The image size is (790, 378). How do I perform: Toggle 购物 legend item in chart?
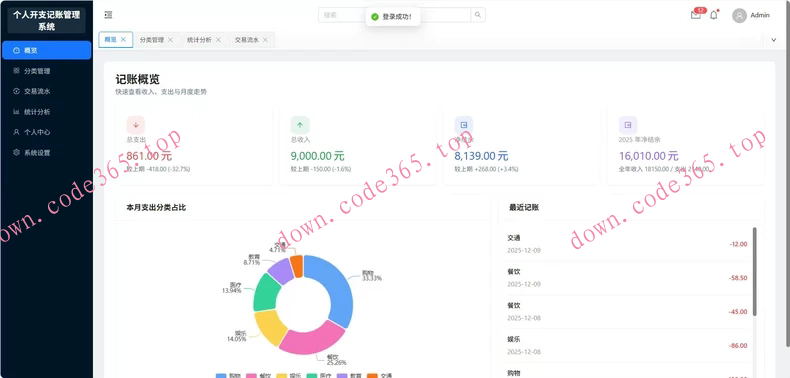pyautogui.click(x=229, y=375)
